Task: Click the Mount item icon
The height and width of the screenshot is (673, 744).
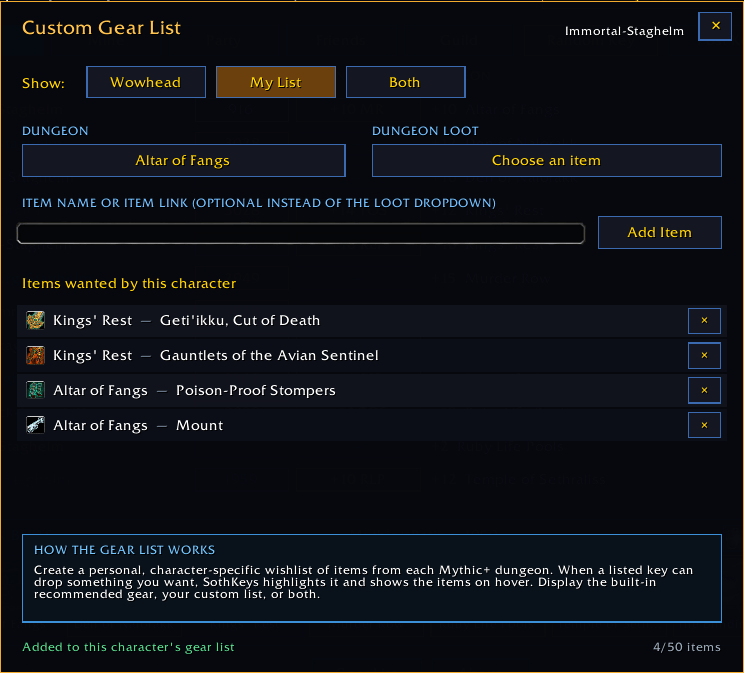Action: [36, 425]
